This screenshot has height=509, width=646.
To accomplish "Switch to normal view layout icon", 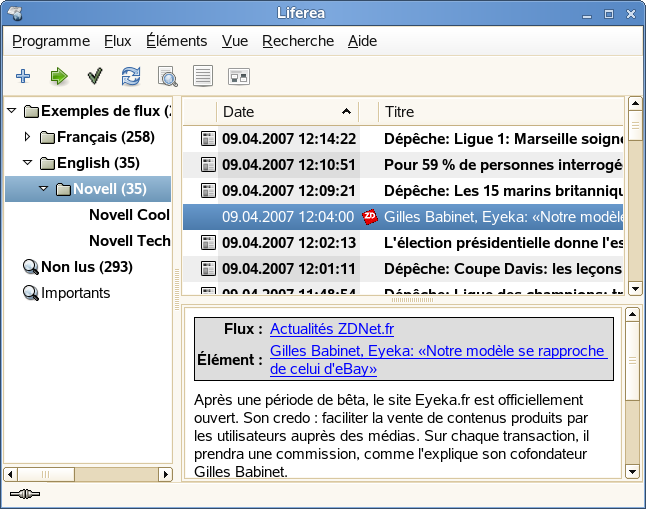I will (x=203, y=76).
